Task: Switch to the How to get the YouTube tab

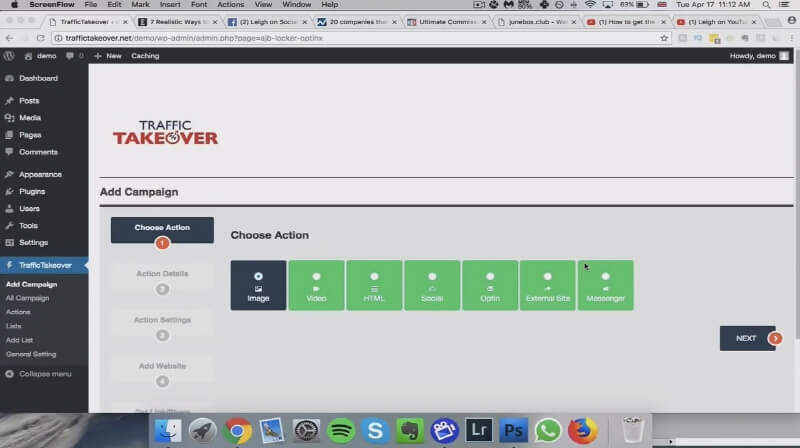Action: pyautogui.click(x=627, y=22)
